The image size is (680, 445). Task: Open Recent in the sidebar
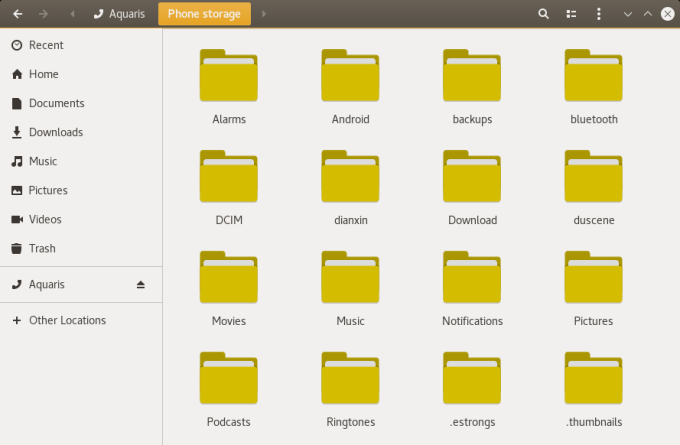(46, 45)
